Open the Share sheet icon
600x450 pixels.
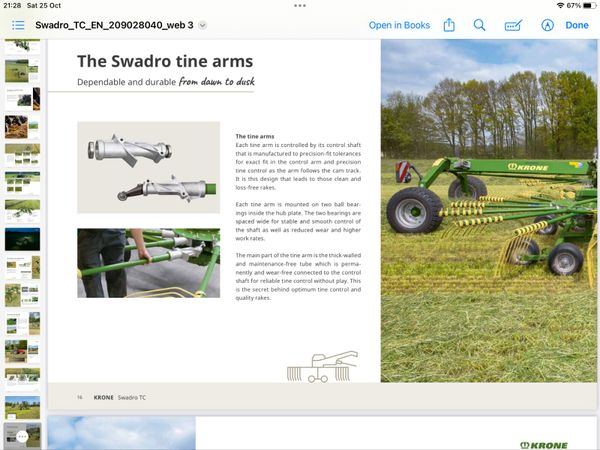pyautogui.click(x=449, y=25)
